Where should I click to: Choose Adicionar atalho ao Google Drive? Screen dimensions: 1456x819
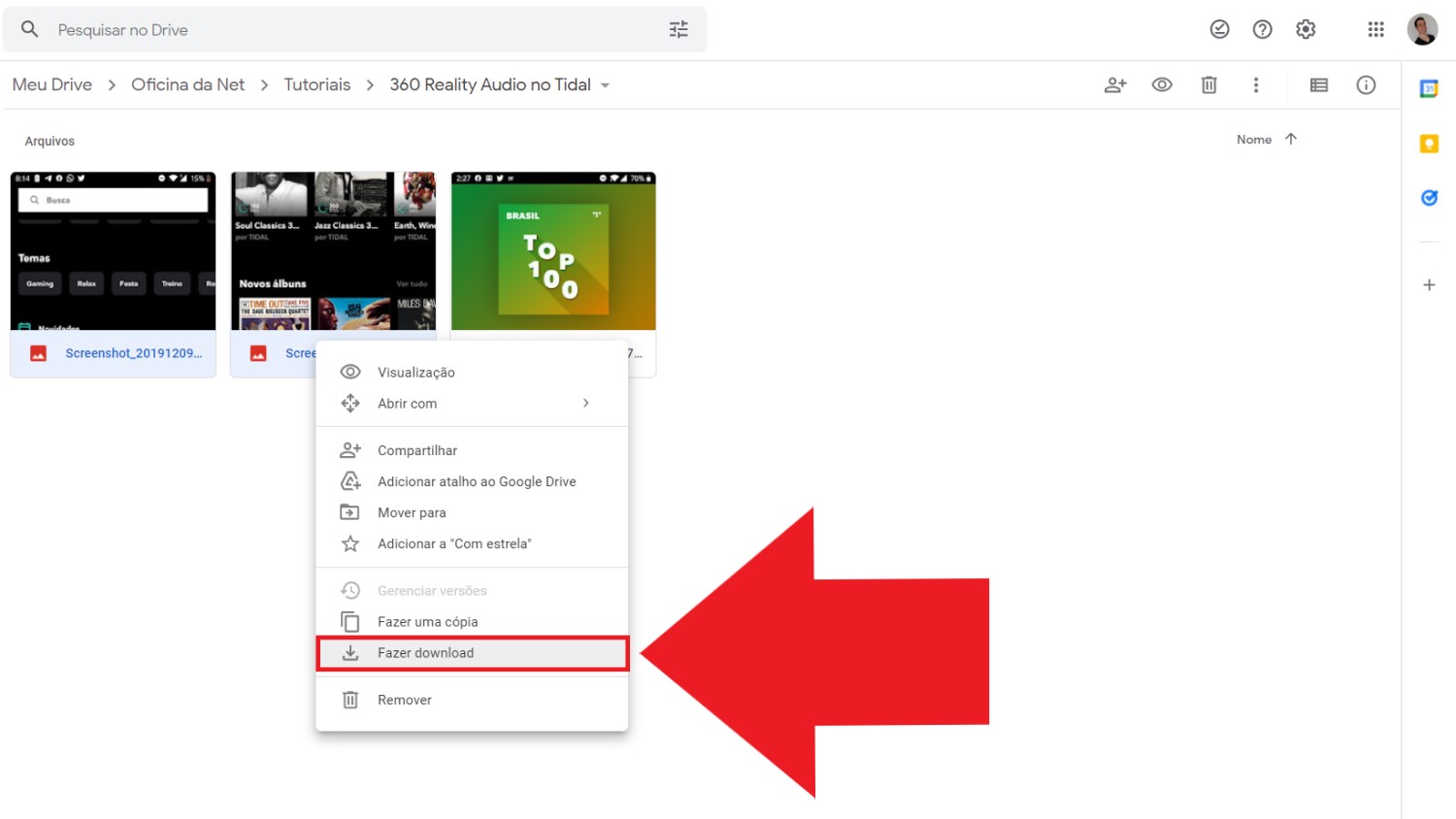point(472,481)
